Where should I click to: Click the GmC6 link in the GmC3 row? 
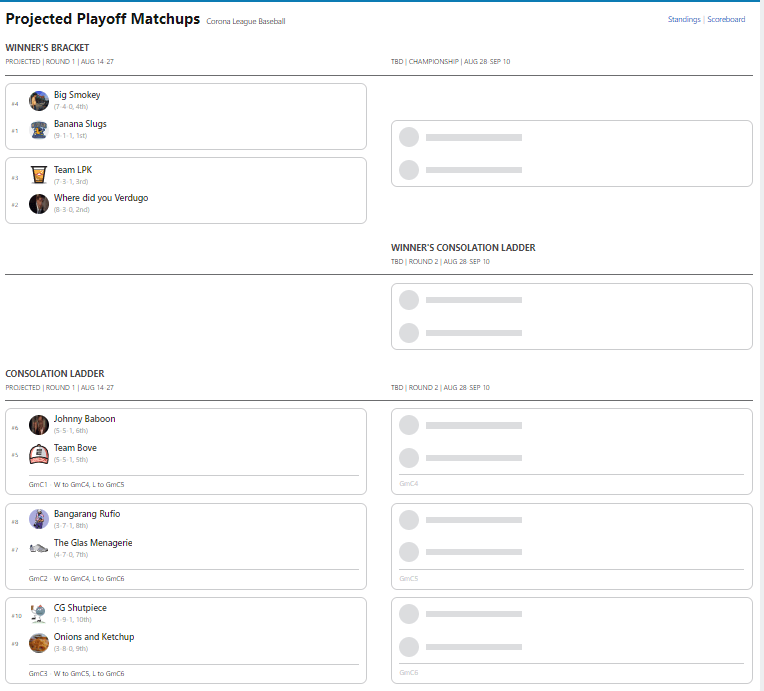point(115,673)
